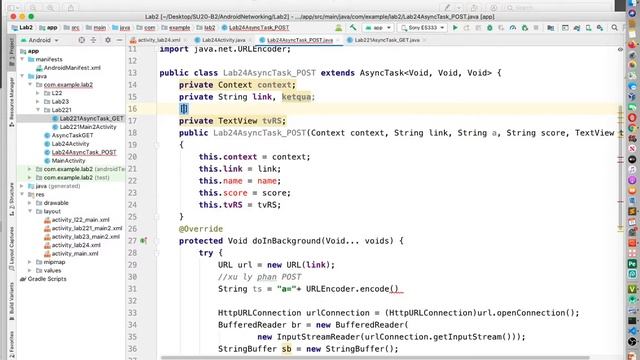Click line number 16 in the gutter
This screenshot has width=640, height=360.
point(132,109)
